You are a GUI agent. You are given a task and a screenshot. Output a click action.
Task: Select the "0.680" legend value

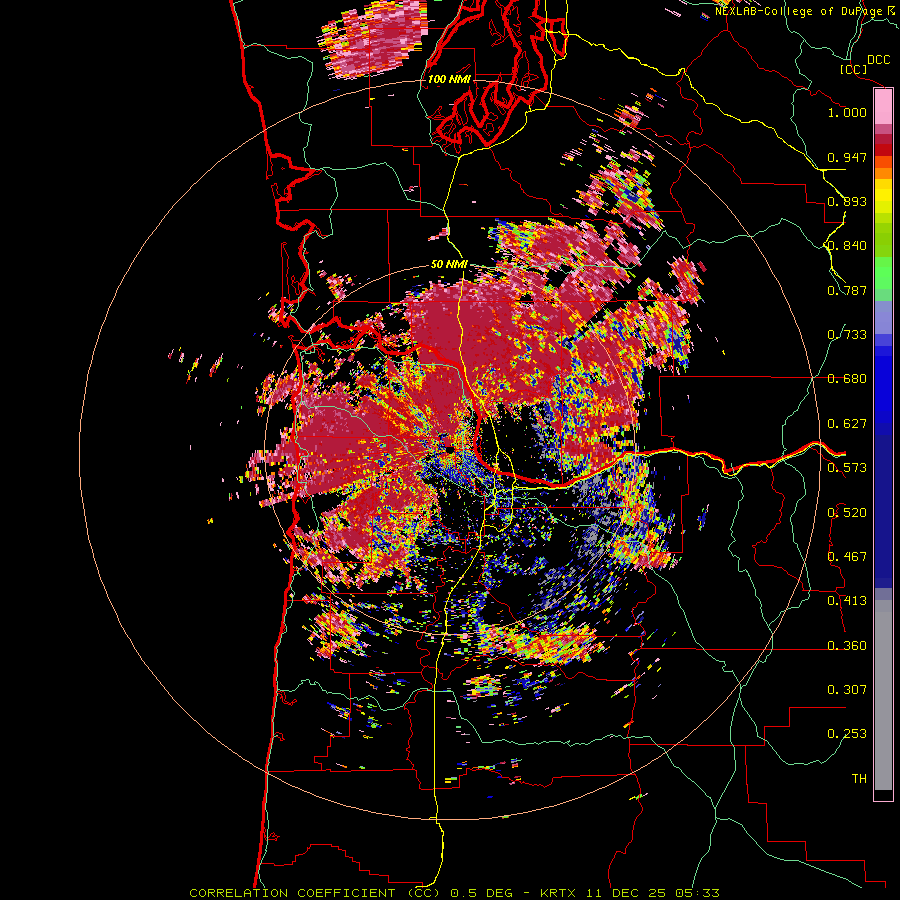tap(847, 379)
